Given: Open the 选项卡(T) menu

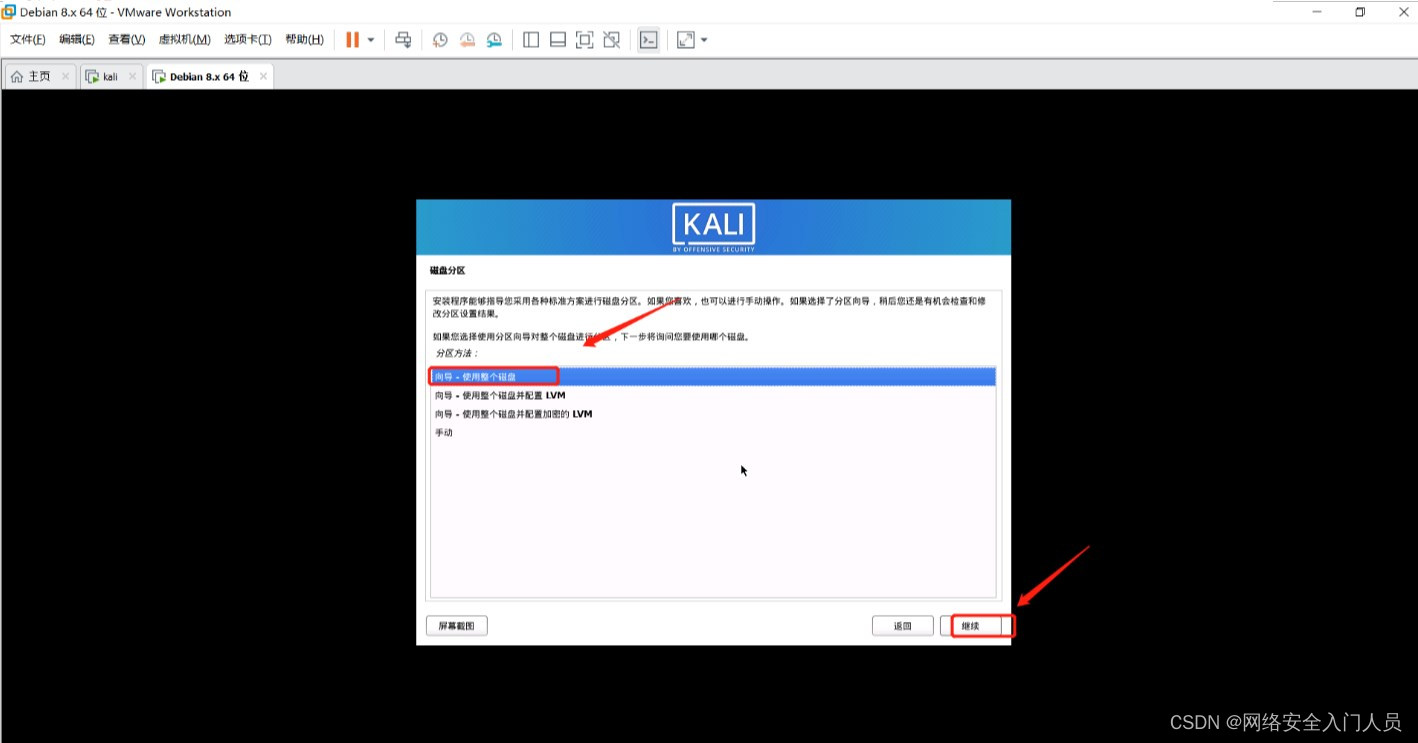Looking at the screenshot, I should coord(248,40).
